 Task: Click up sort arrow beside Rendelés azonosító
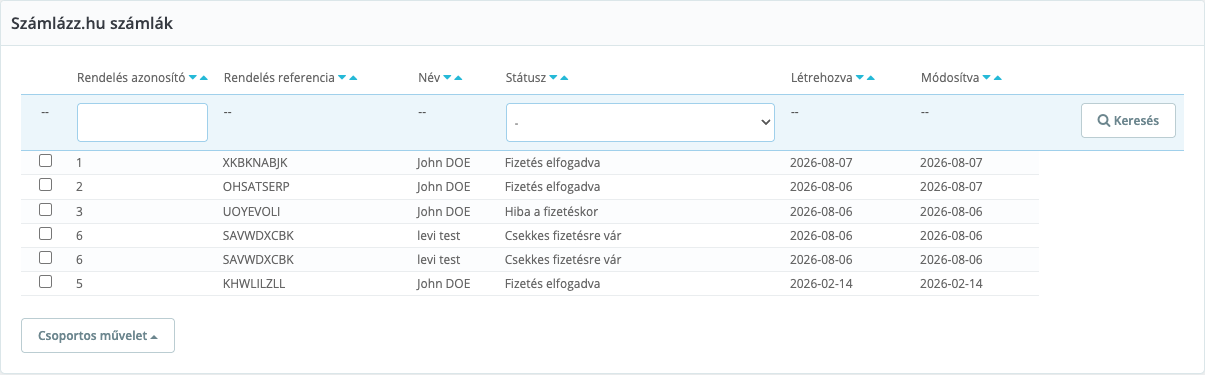coord(203,77)
